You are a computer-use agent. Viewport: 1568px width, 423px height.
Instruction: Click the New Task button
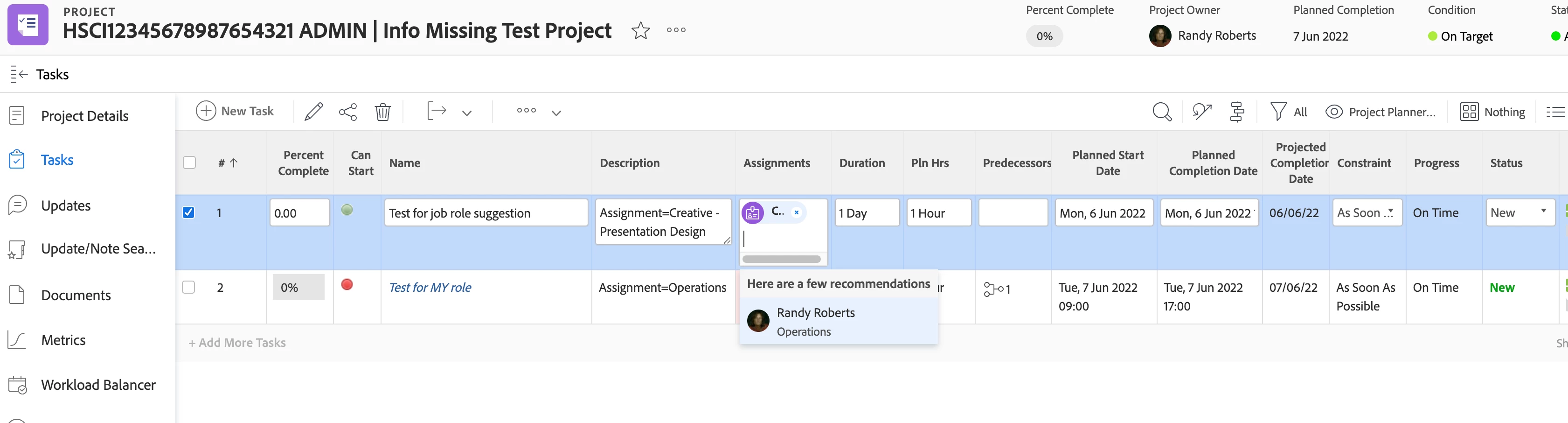235,111
